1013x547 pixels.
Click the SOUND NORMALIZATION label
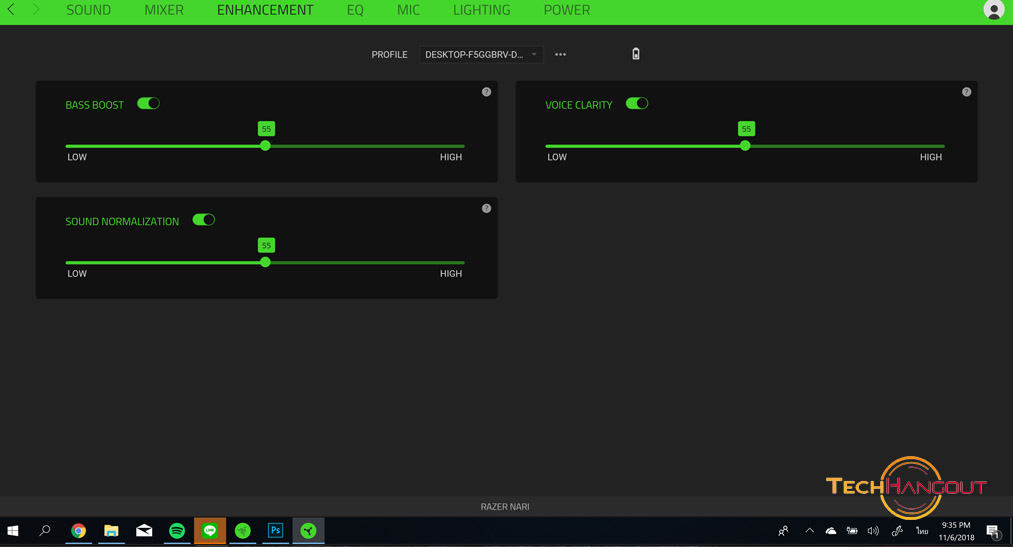tap(122, 221)
